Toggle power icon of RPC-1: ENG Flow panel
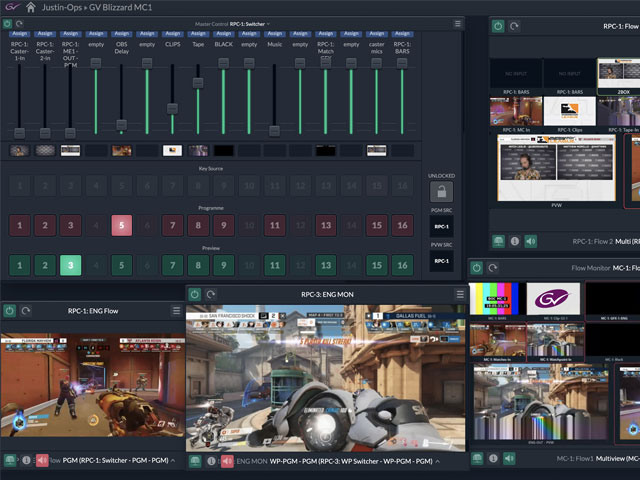The image size is (640, 480). click(x=9, y=311)
